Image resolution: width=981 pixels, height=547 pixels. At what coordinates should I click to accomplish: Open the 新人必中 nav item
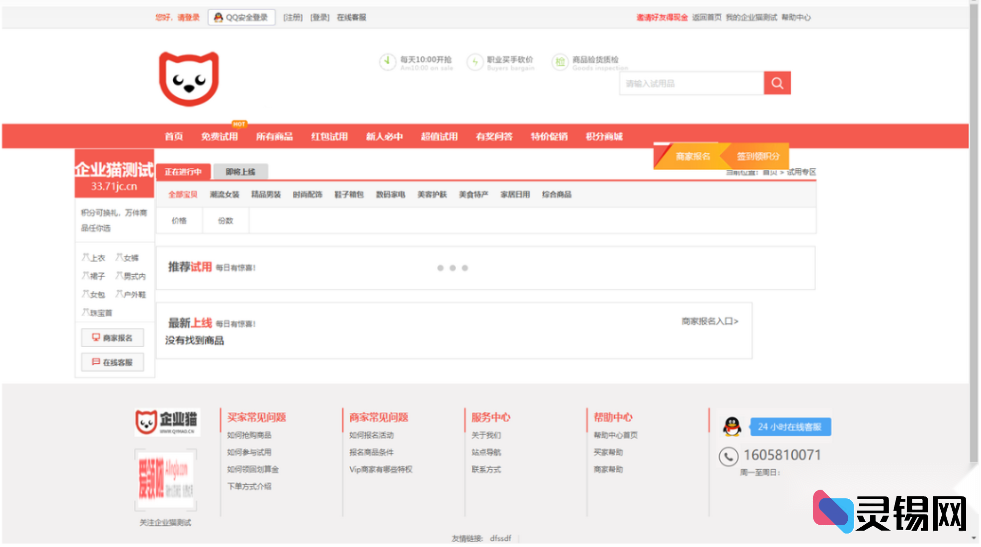click(x=384, y=136)
